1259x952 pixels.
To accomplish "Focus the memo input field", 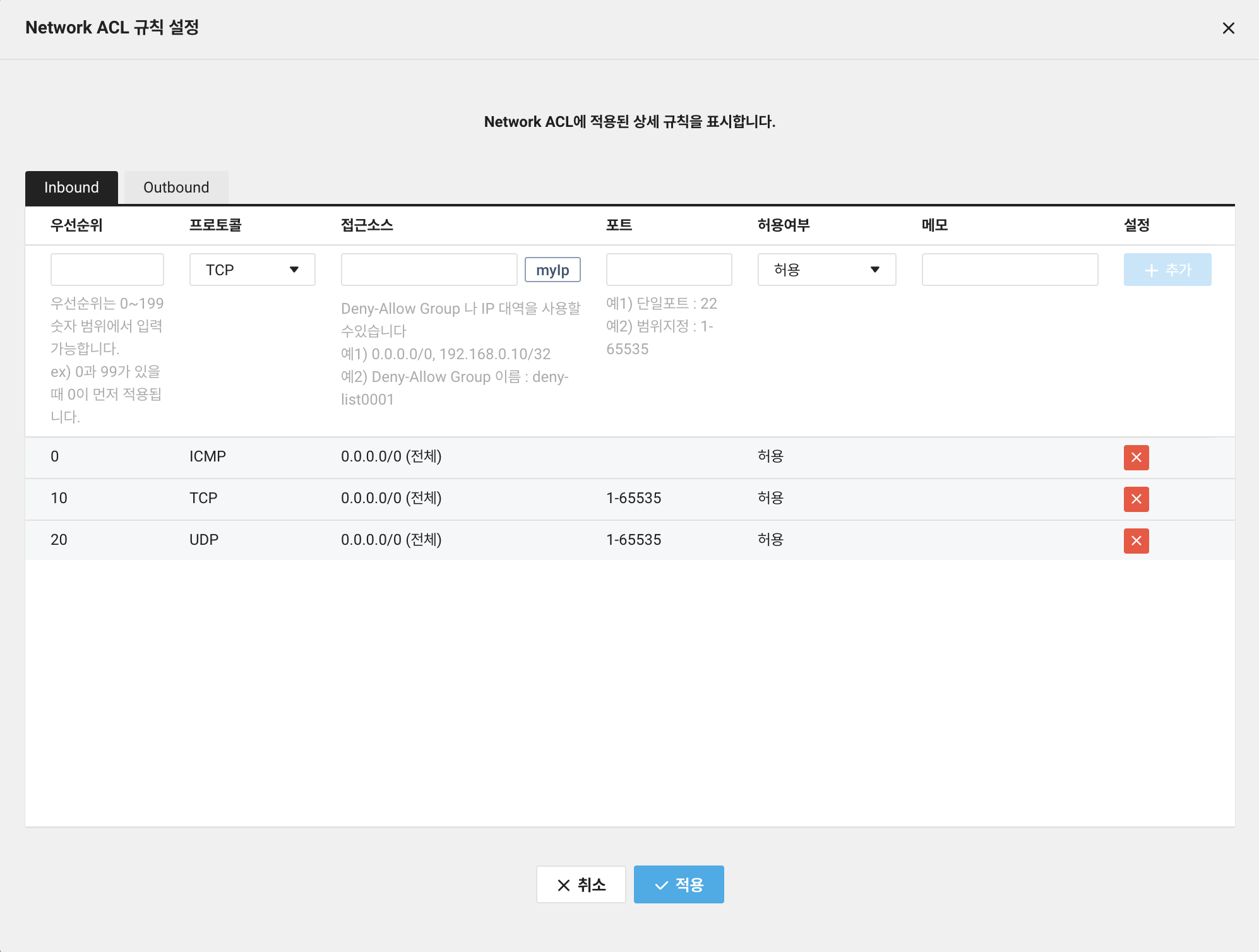I will click(x=1010, y=270).
